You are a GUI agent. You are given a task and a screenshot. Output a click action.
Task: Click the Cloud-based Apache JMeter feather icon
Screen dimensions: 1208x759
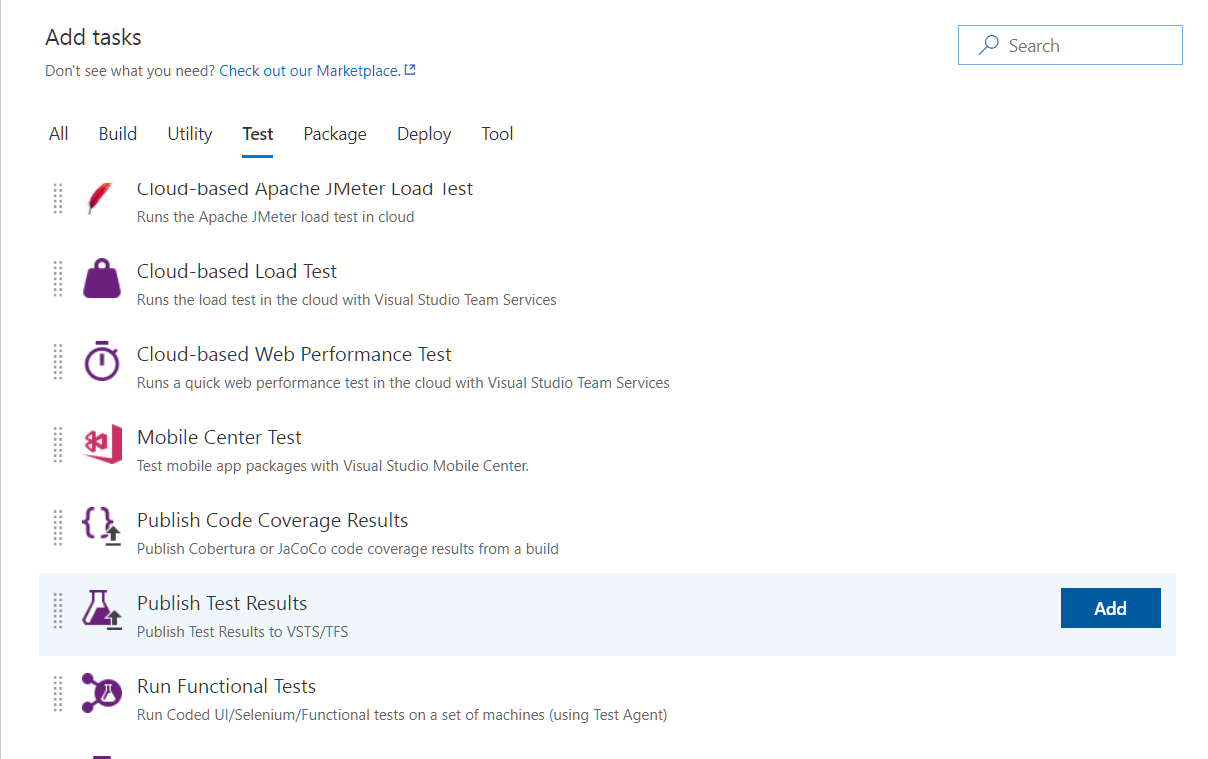coord(99,198)
